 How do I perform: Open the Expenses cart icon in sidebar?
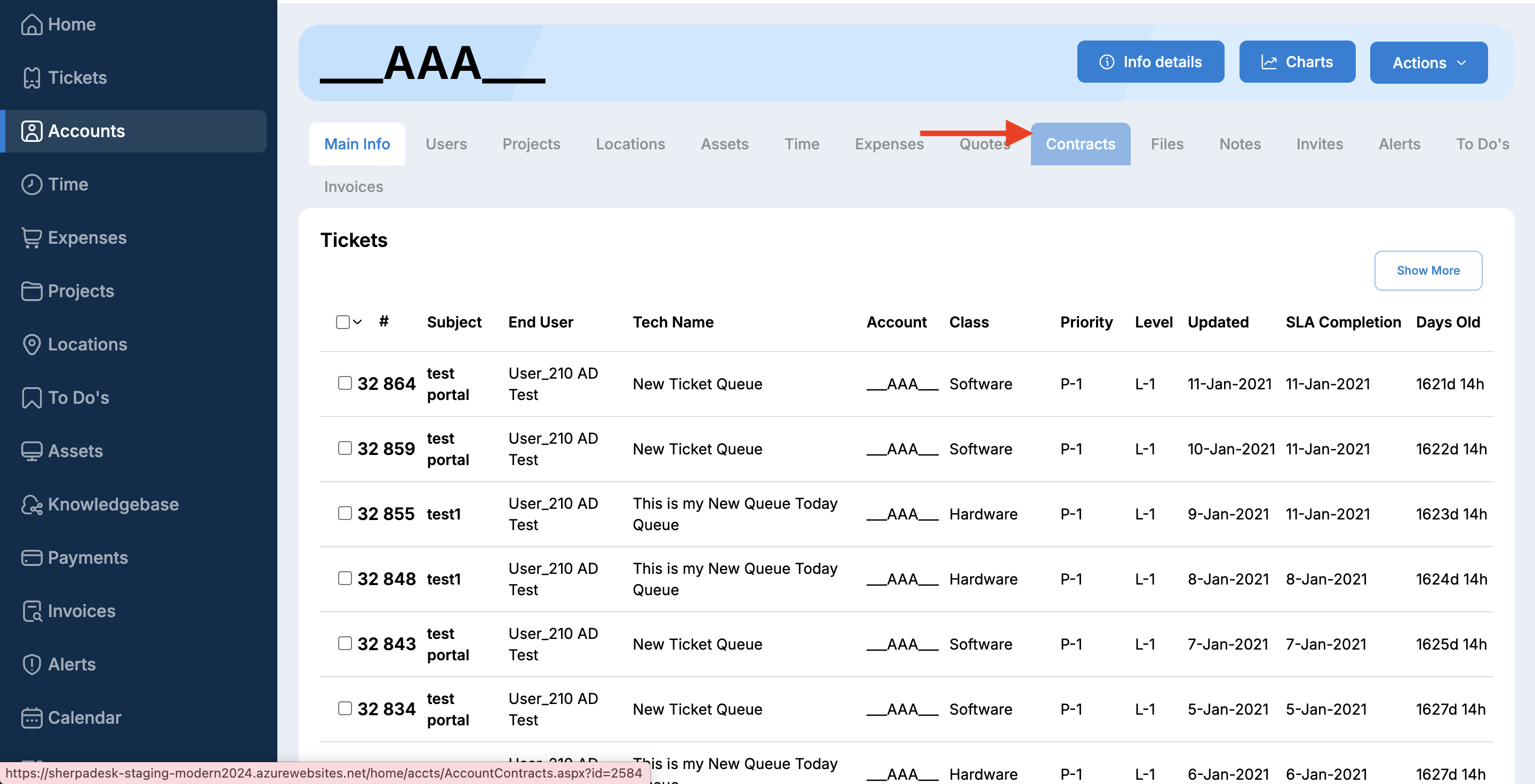(x=31, y=238)
